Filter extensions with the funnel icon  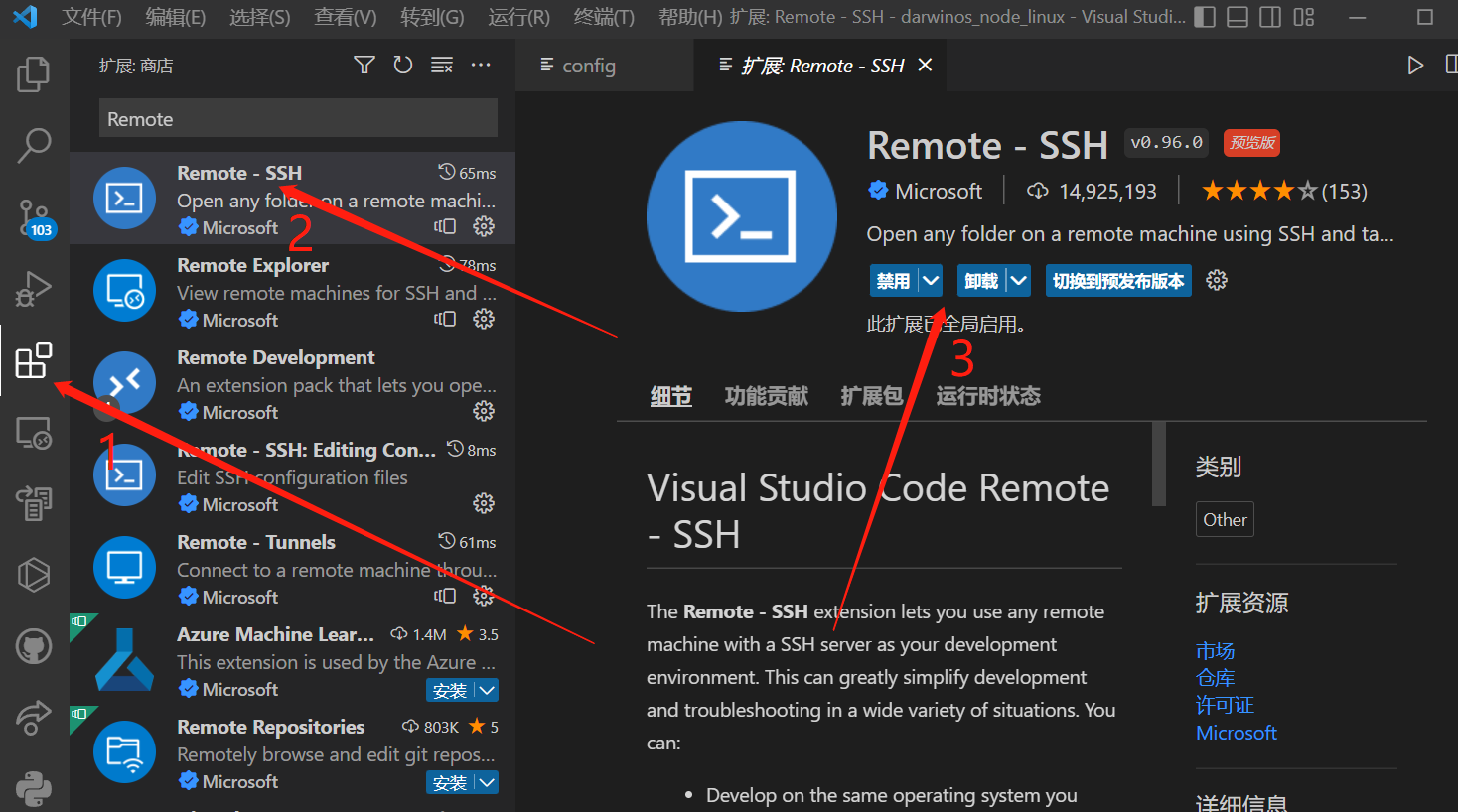(x=364, y=65)
